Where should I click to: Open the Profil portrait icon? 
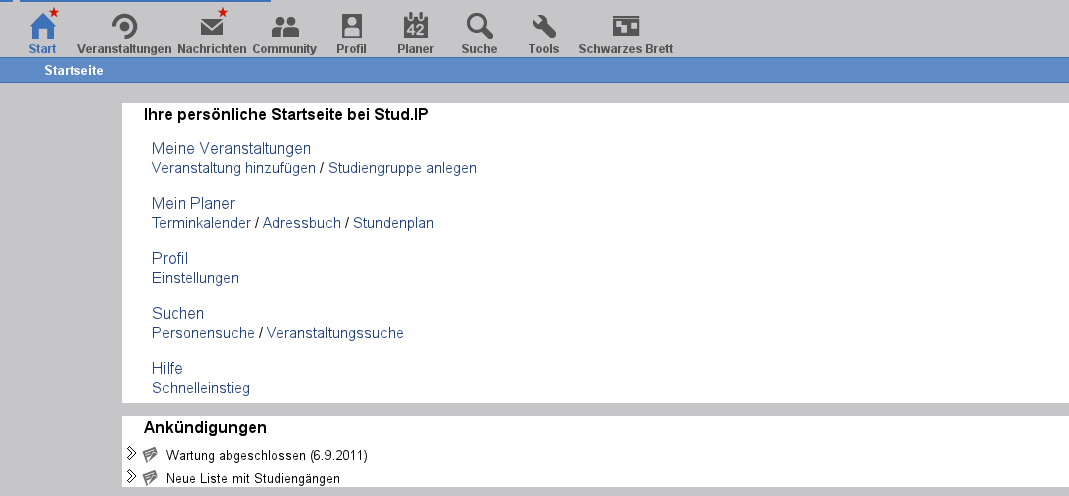coord(351,26)
